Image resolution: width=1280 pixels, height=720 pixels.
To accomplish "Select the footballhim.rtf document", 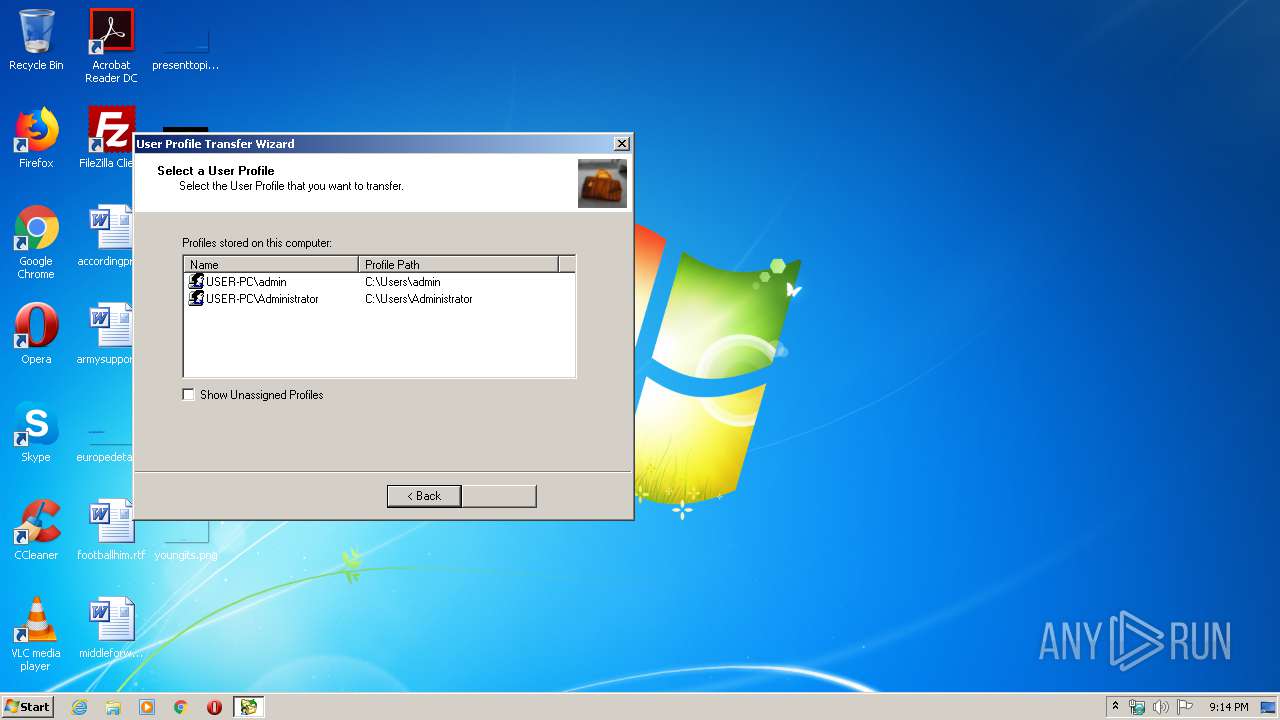I will point(111,530).
